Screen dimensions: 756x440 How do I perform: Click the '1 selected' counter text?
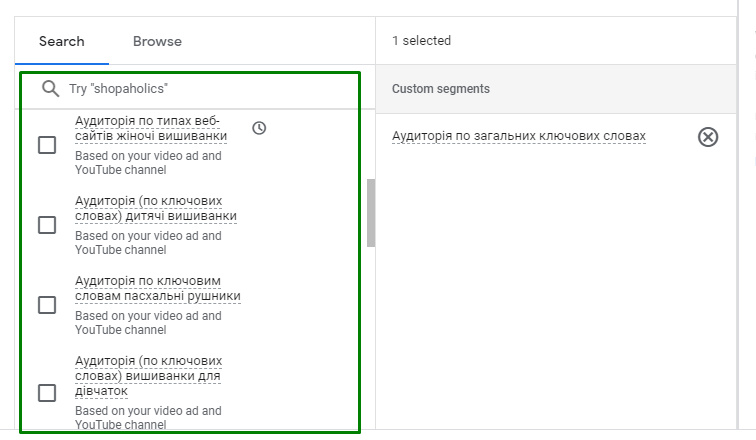(x=421, y=41)
